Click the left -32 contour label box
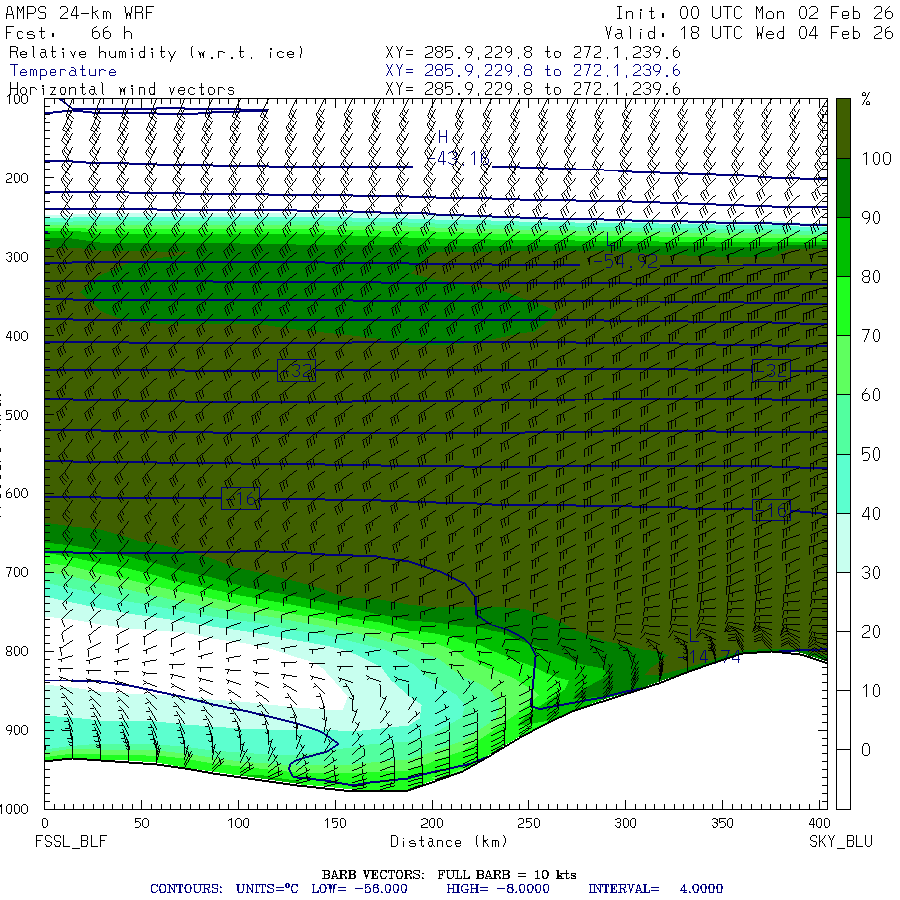This screenshot has width=900, height=900. click(296, 371)
